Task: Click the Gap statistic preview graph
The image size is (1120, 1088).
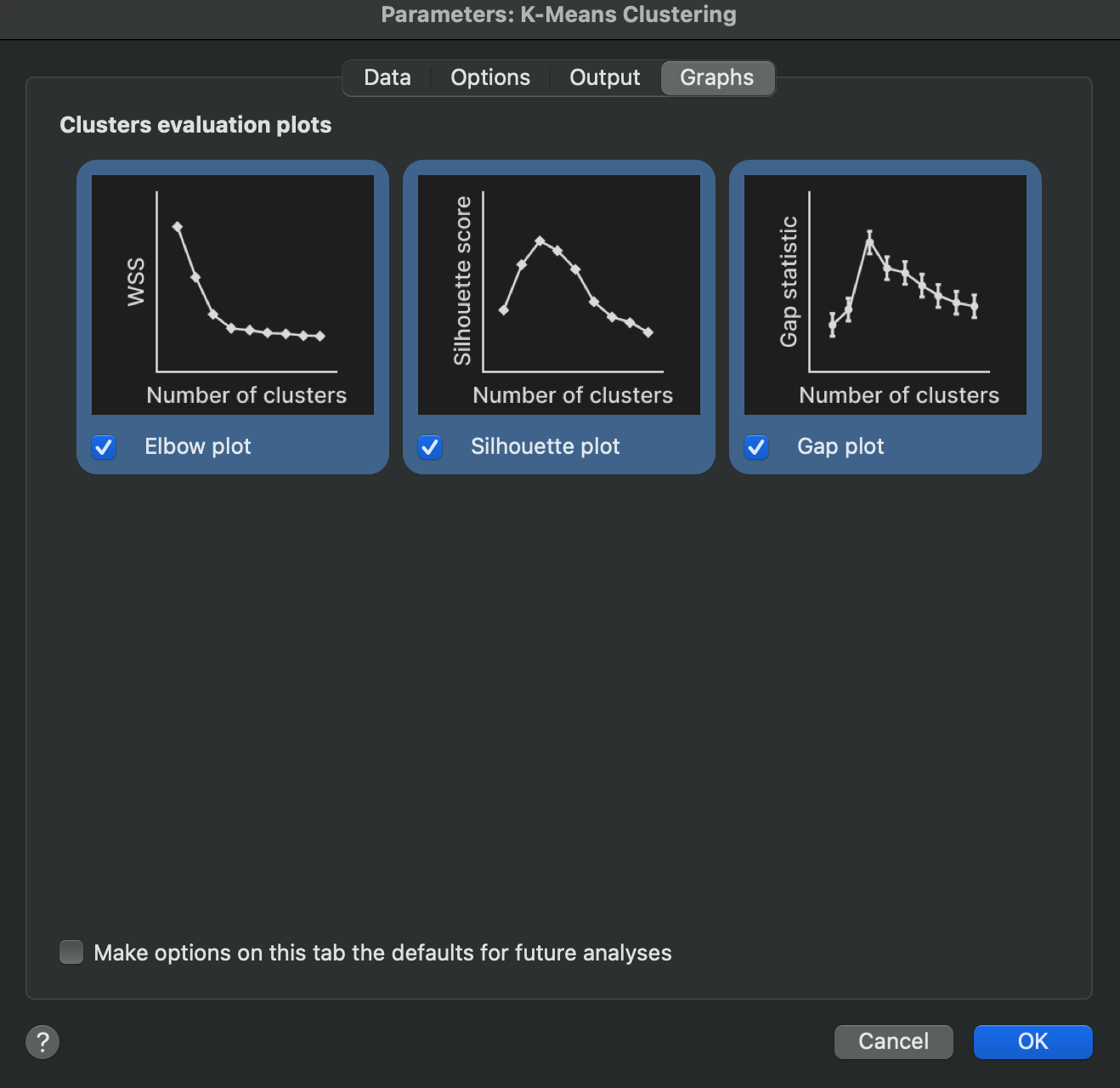Action: 885,294
